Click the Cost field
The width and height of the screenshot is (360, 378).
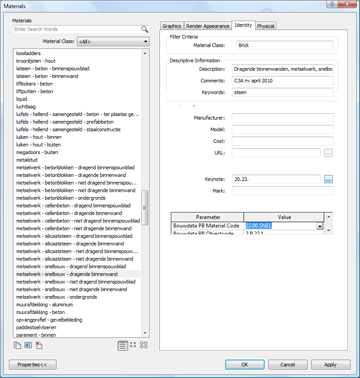(283, 141)
